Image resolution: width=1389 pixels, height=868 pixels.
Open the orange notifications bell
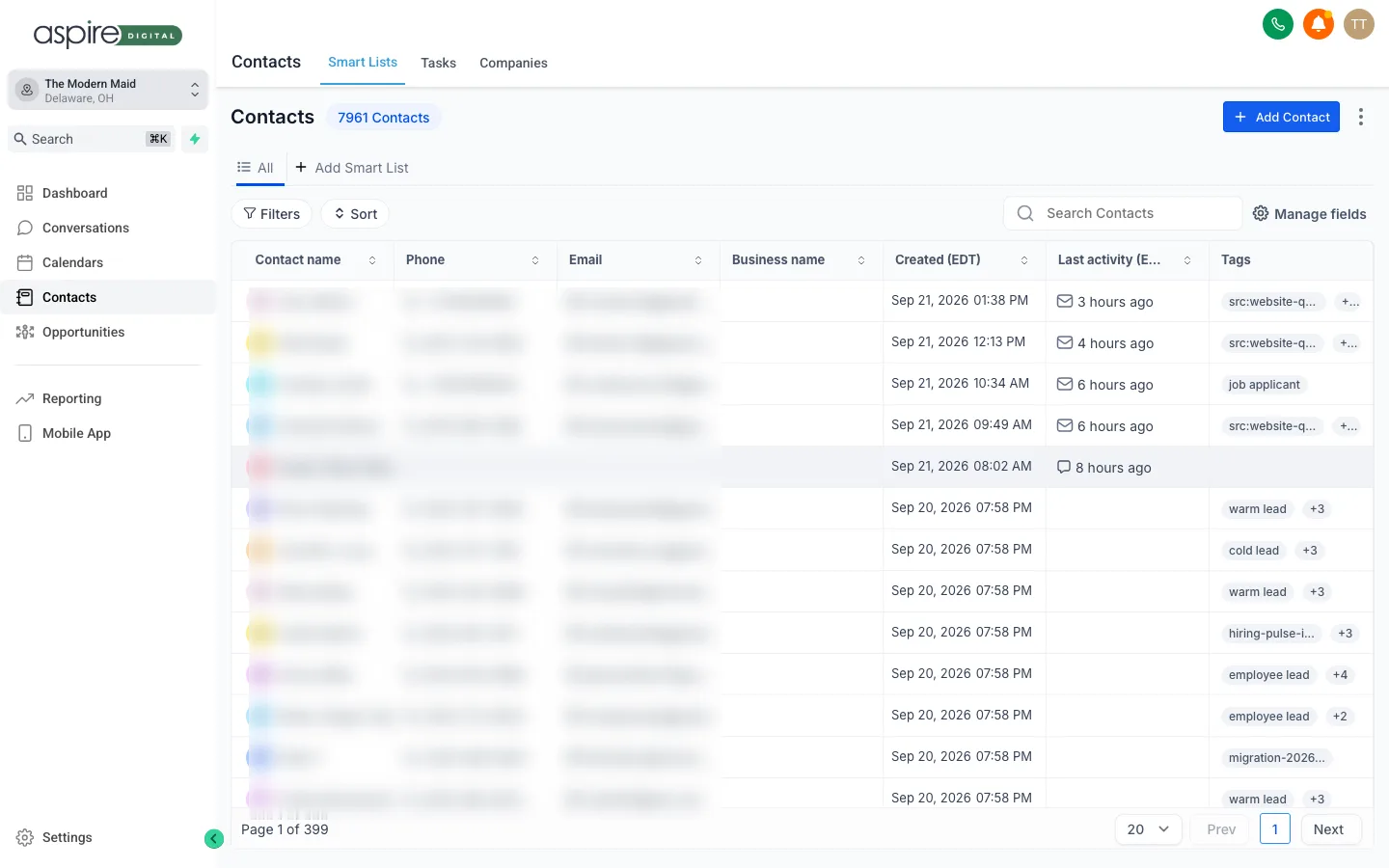tap(1319, 24)
